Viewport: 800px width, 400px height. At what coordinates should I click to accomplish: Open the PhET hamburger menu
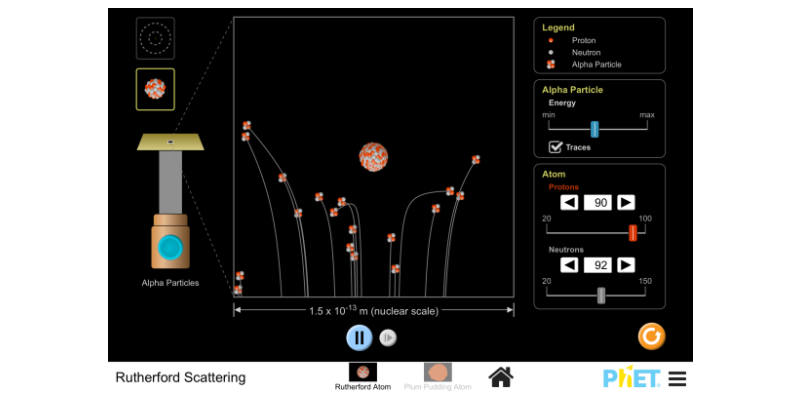[x=677, y=378]
